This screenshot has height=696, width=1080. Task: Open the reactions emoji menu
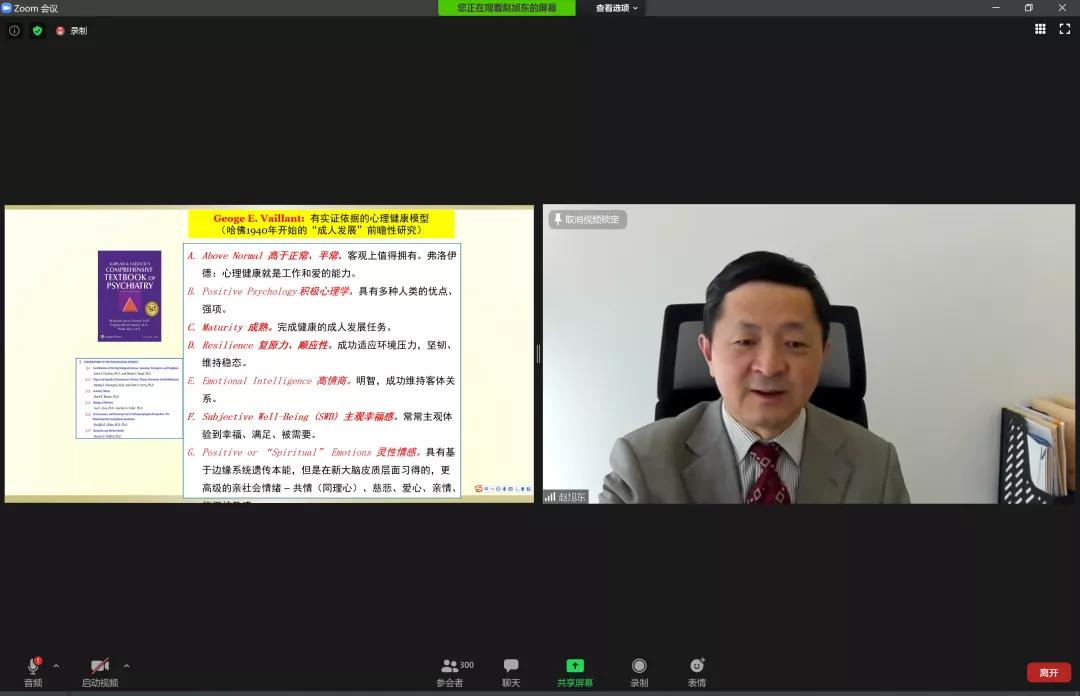(697, 667)
